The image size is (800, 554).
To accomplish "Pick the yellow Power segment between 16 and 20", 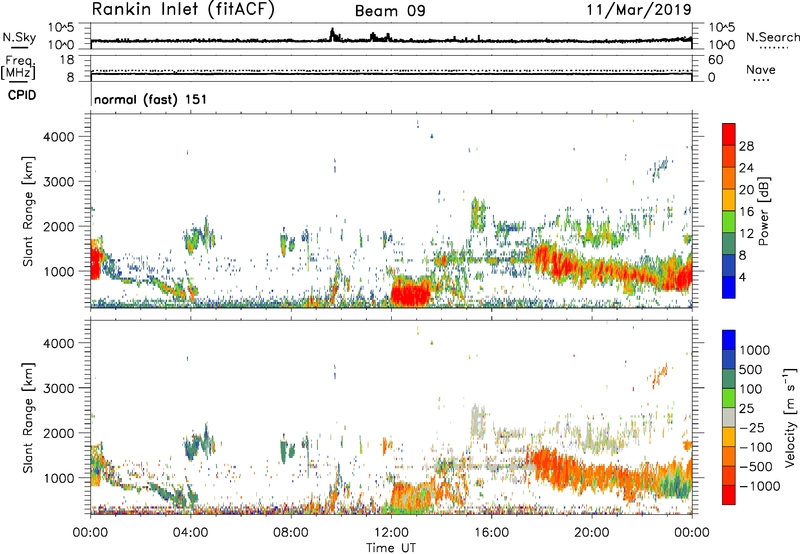I will tap(729, 200).
